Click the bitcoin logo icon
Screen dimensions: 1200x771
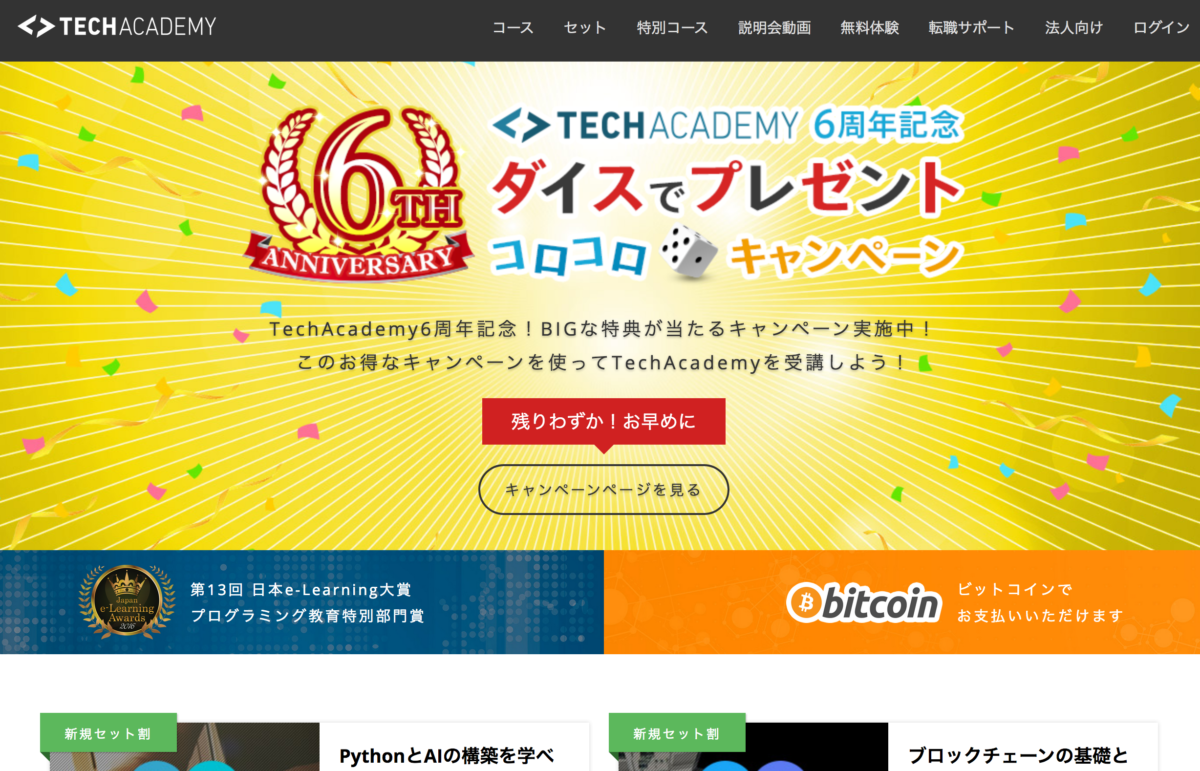pos(864,602)
